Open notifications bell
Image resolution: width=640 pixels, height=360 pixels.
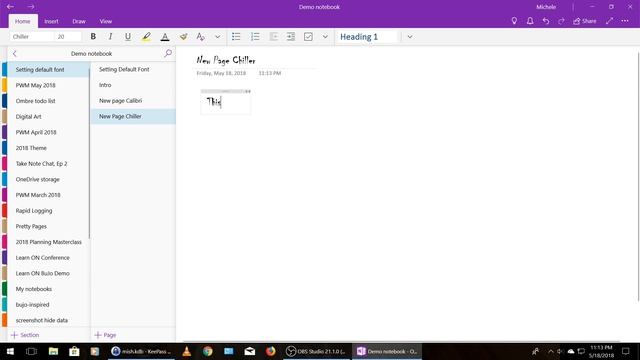coord(530,21)
